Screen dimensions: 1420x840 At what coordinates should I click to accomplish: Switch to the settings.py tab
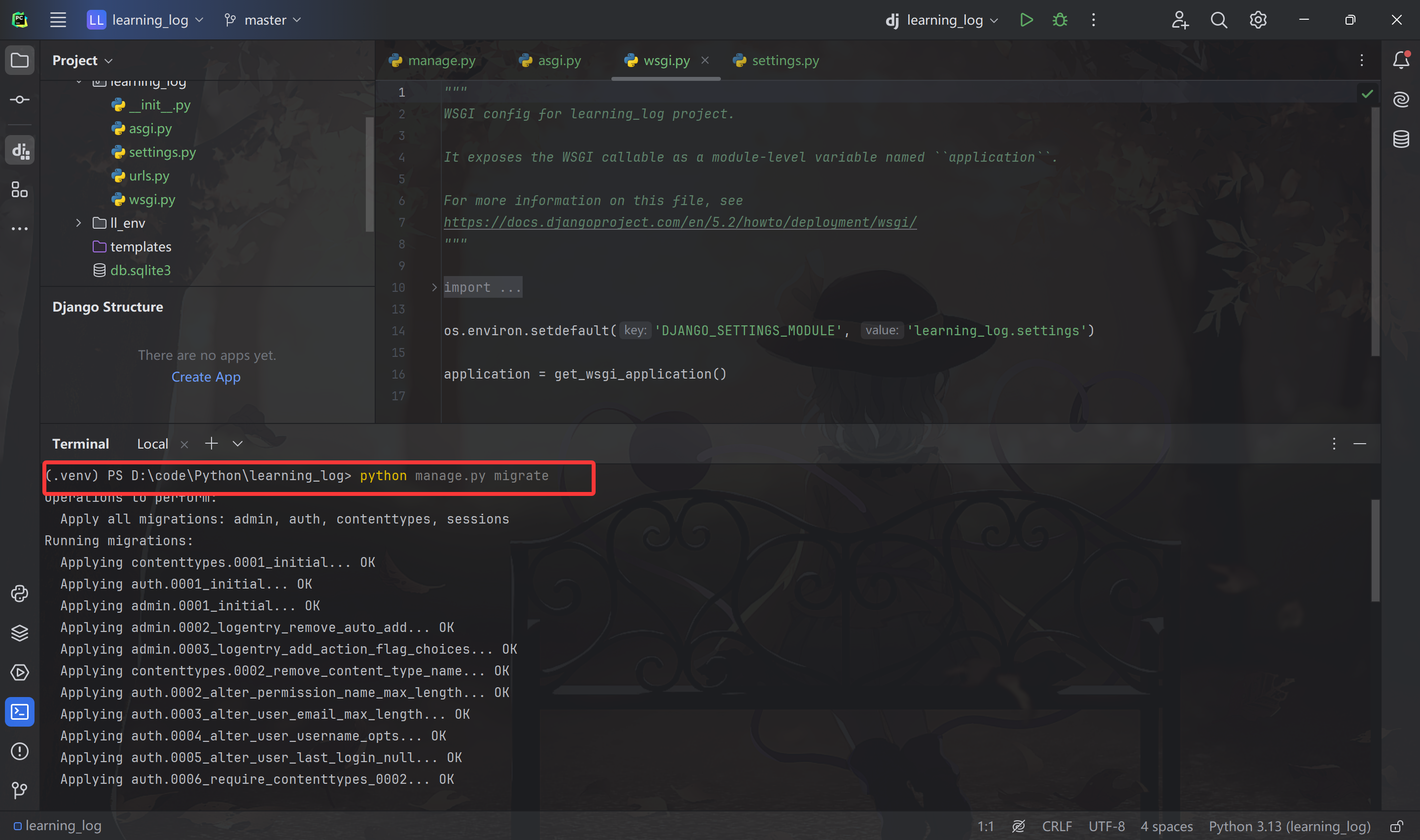pos(784,61)
